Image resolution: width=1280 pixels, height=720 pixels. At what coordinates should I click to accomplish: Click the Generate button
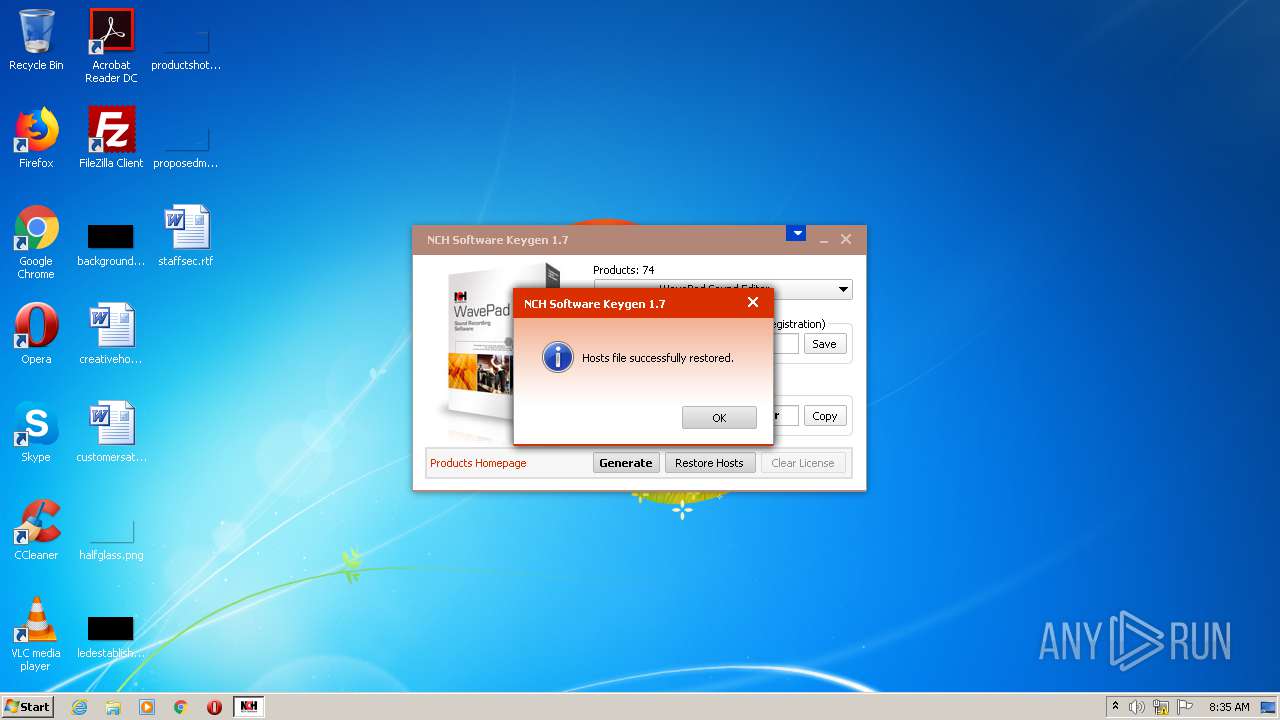[626, 463]
